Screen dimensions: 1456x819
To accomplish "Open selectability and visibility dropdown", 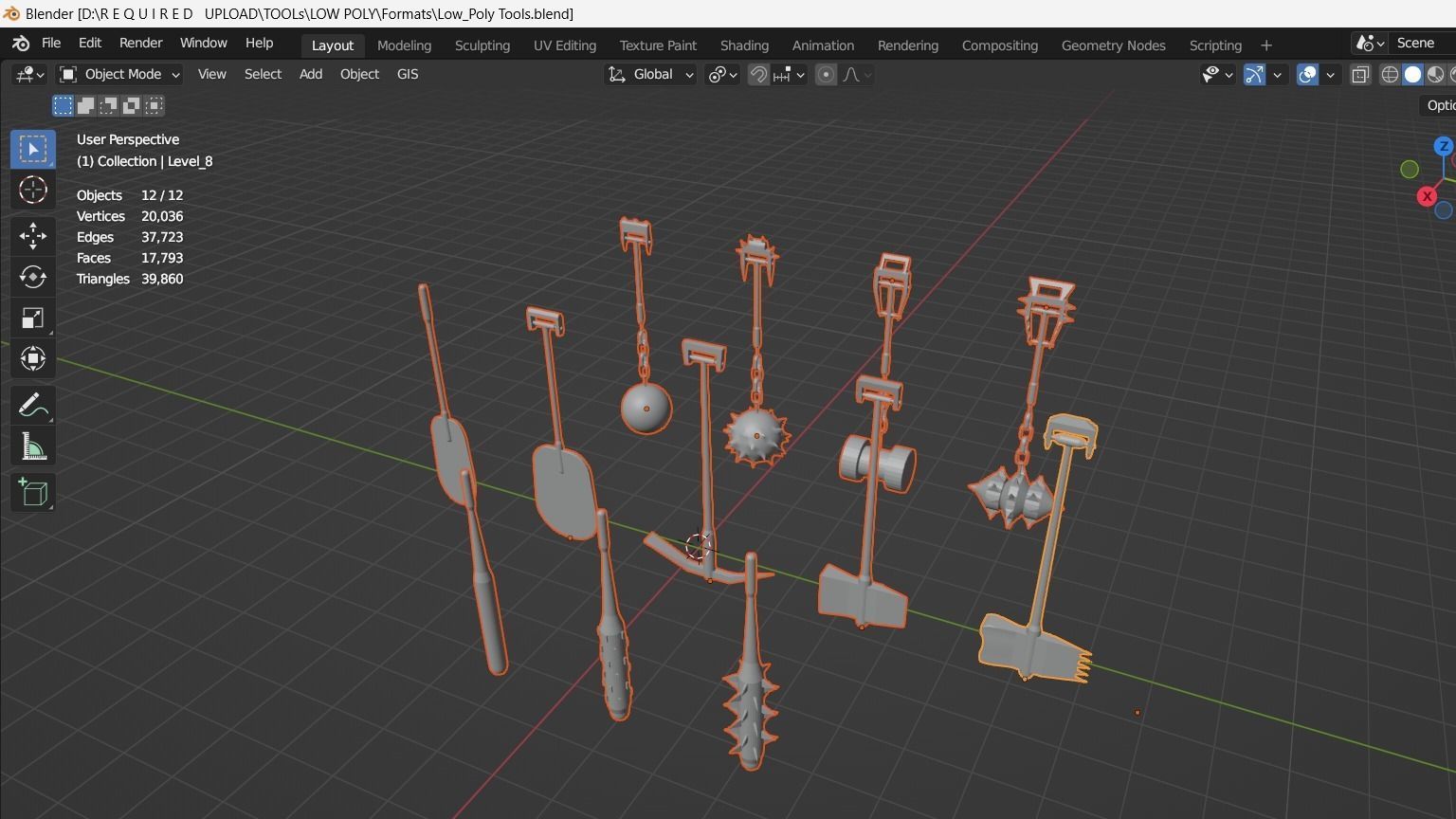I will click(x=1217, y=74).
